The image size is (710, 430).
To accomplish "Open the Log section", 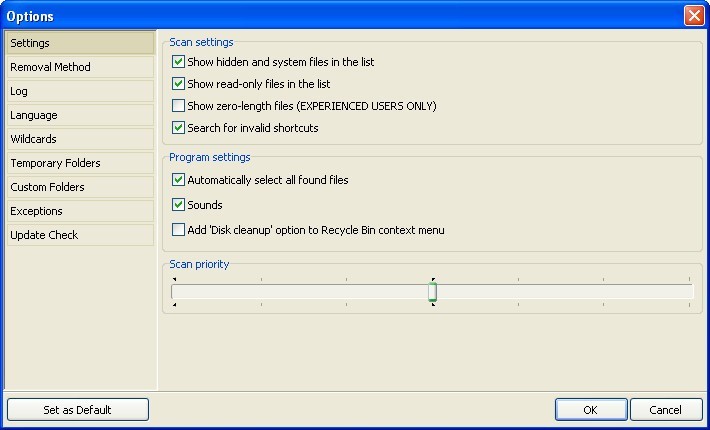I will point(81,91).
